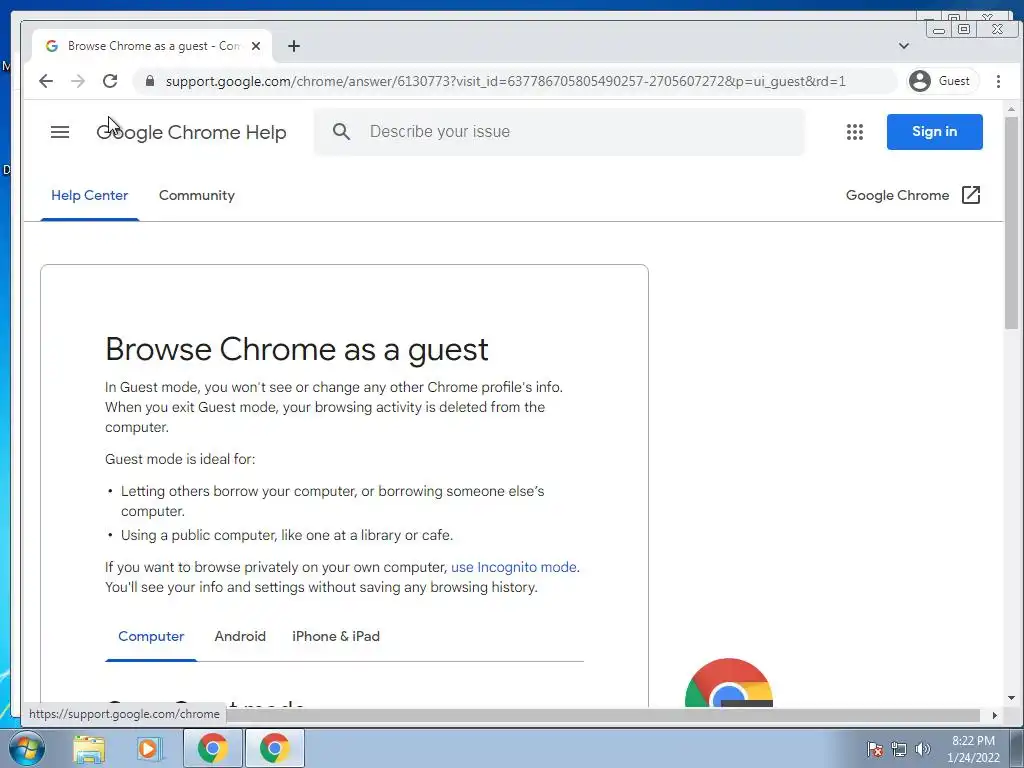
Task: Open the hamburger main menu
Action: (x=60, y=132)
